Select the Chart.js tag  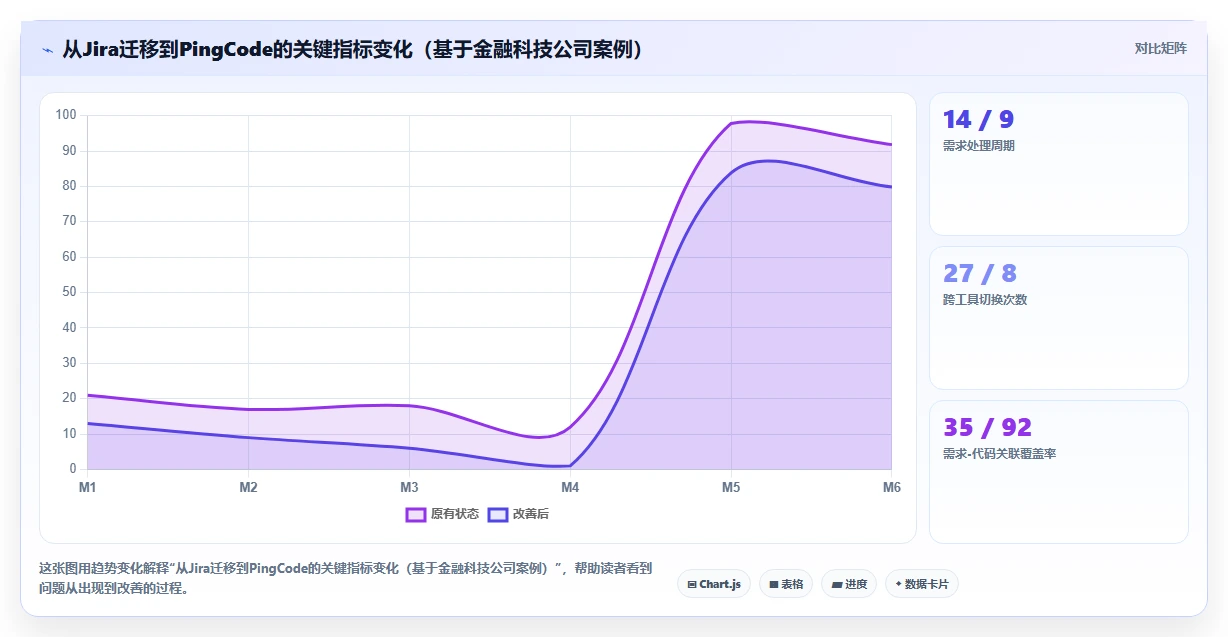[714, 584]
